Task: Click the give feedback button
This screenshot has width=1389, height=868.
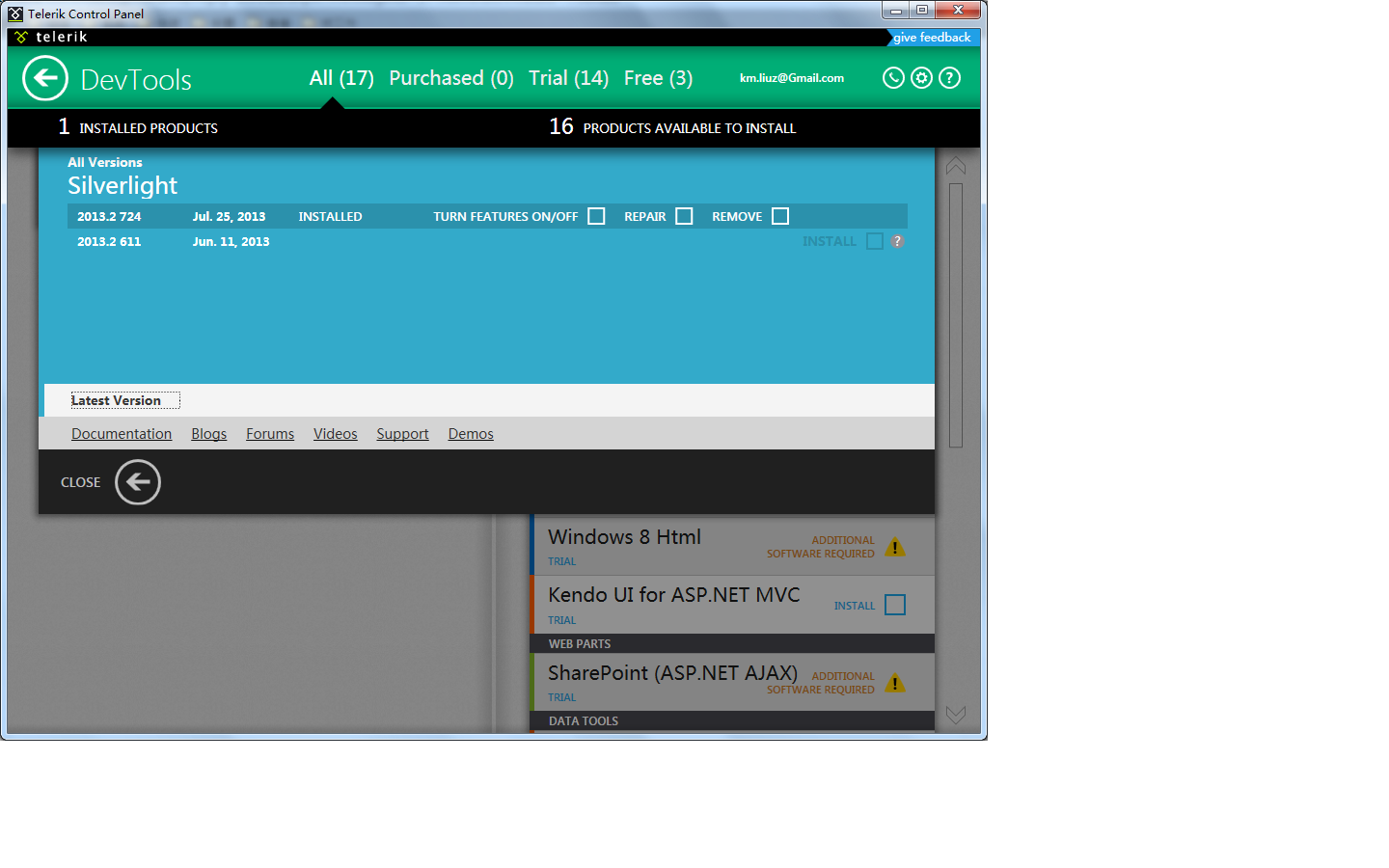Action: [x=932, y=38]
